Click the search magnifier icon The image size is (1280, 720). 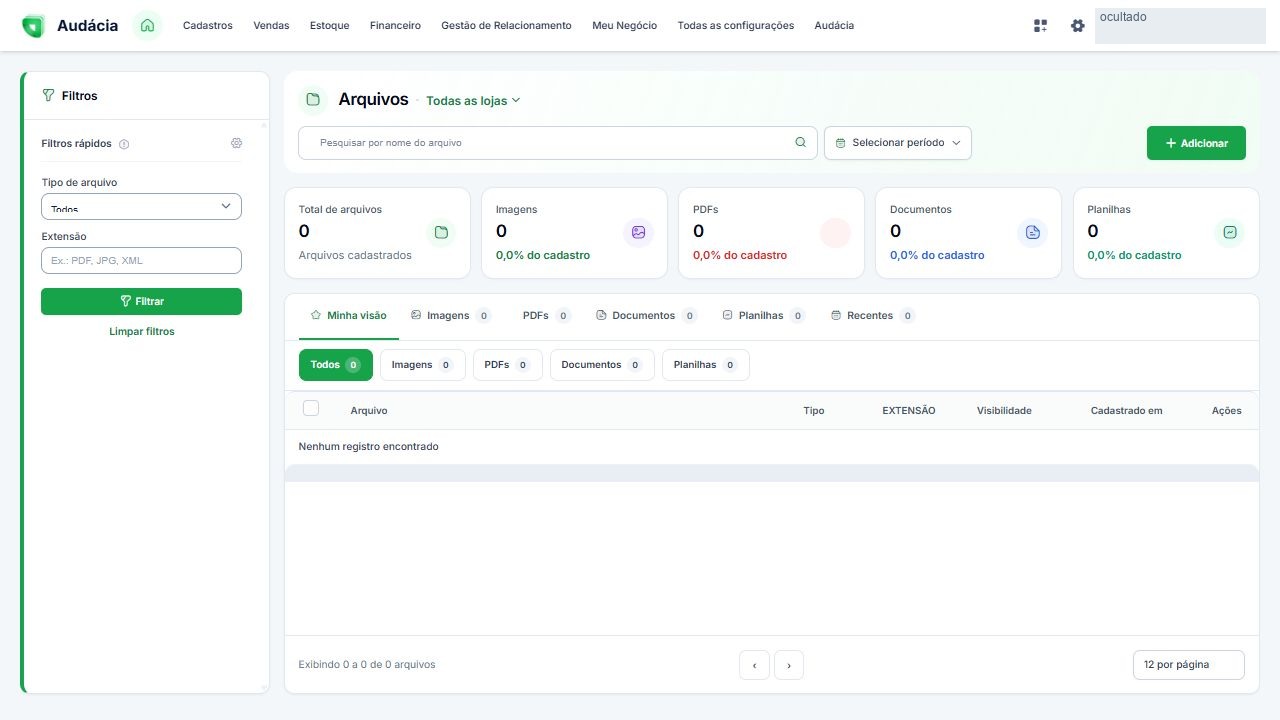point(800,142)
